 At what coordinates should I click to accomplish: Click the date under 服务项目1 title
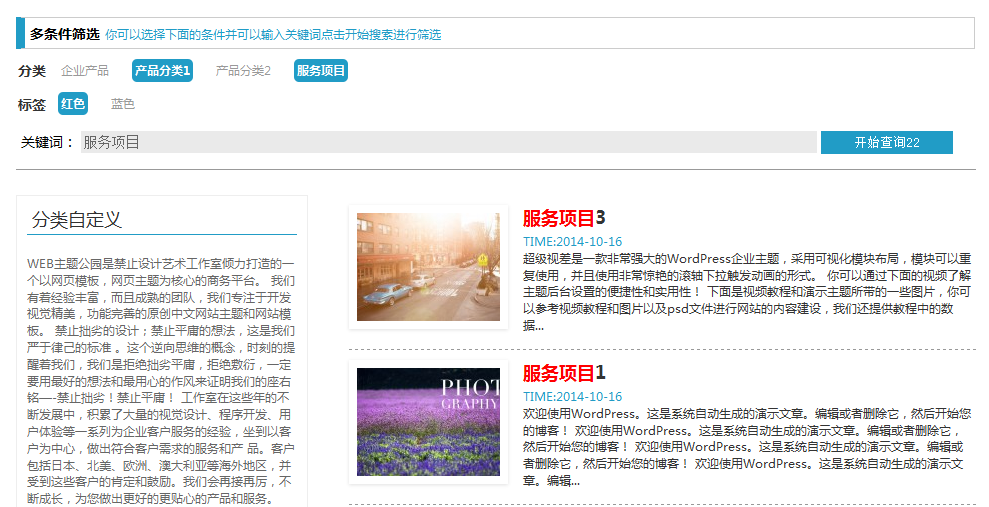(x=572, y=397)
